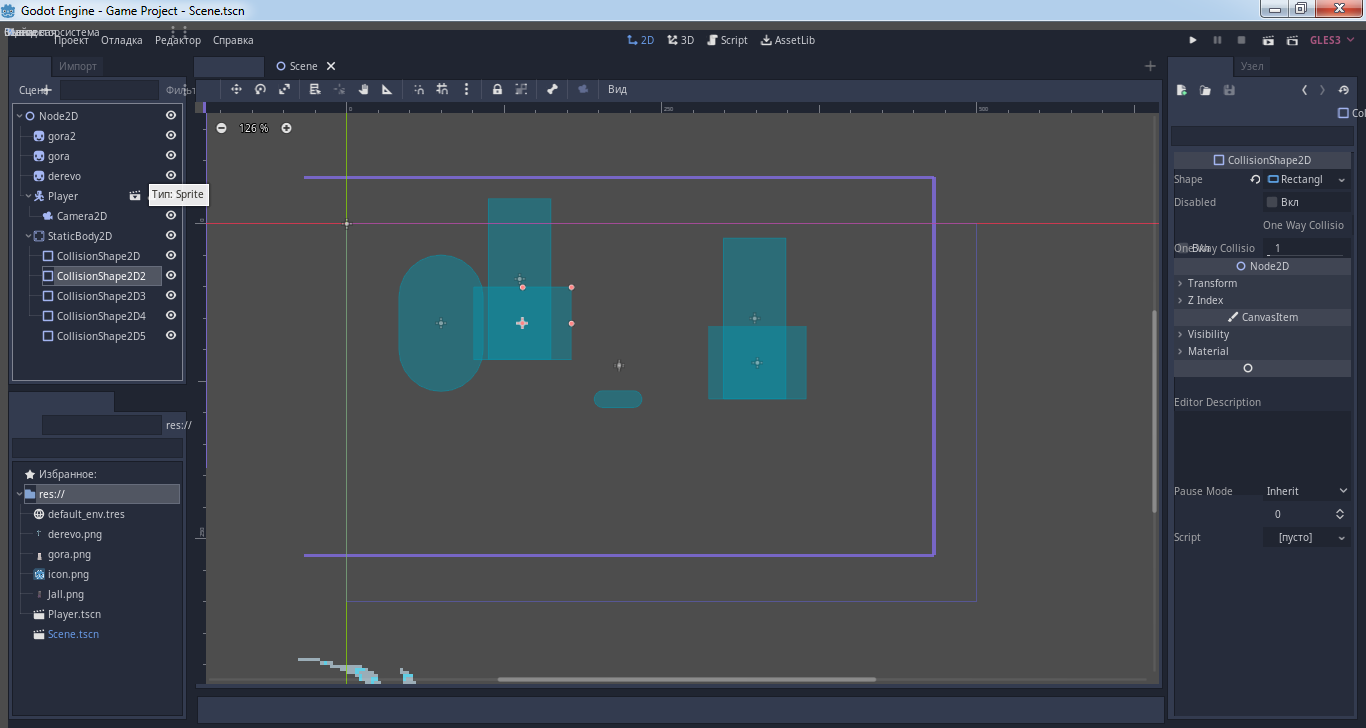Open the Pause Mode dropdown set to Inherit
The height and width of the screenshot is (728, 1366).
1306,490
